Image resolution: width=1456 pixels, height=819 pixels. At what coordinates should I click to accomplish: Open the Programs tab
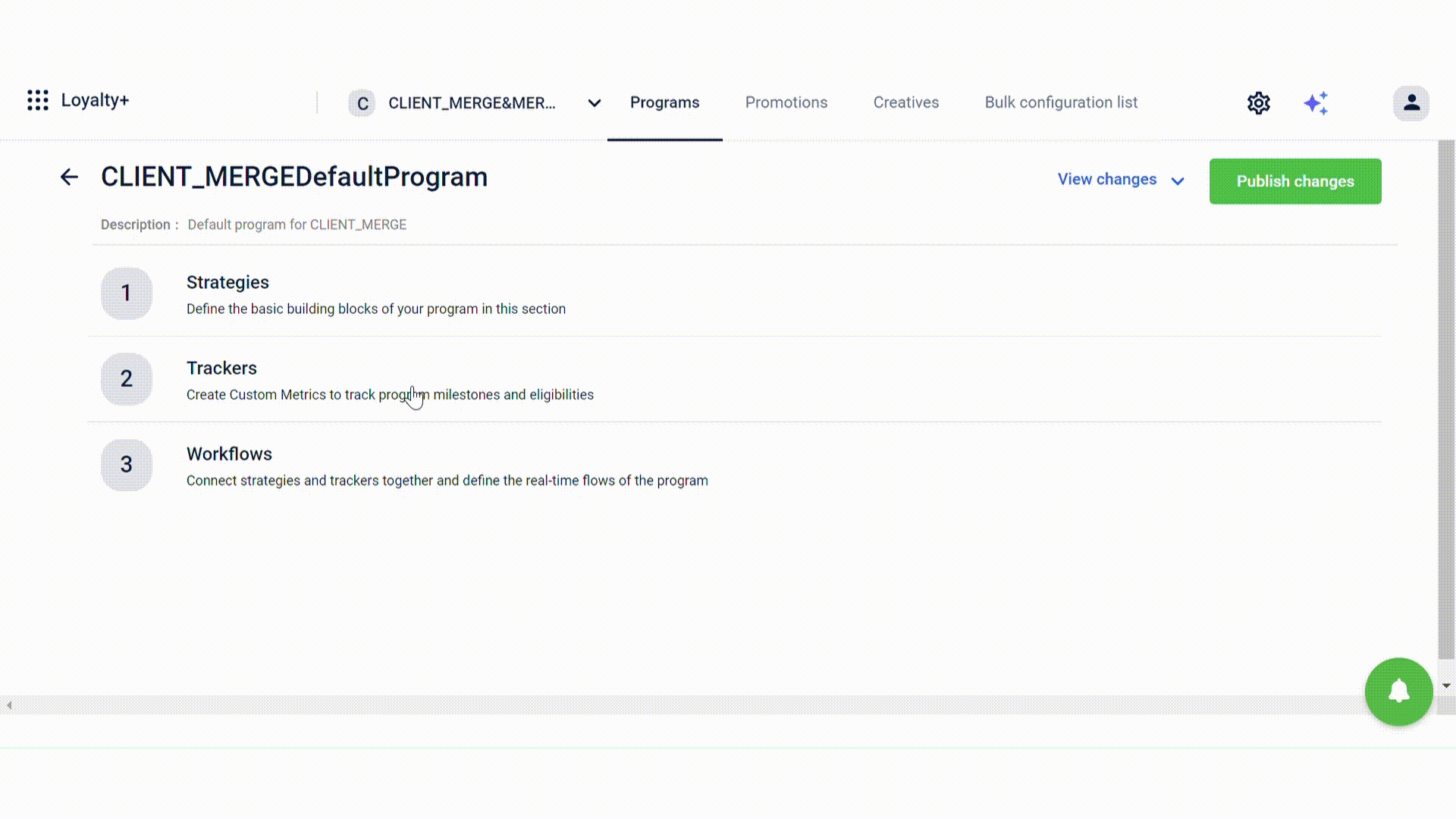click(x=664, y=102)
